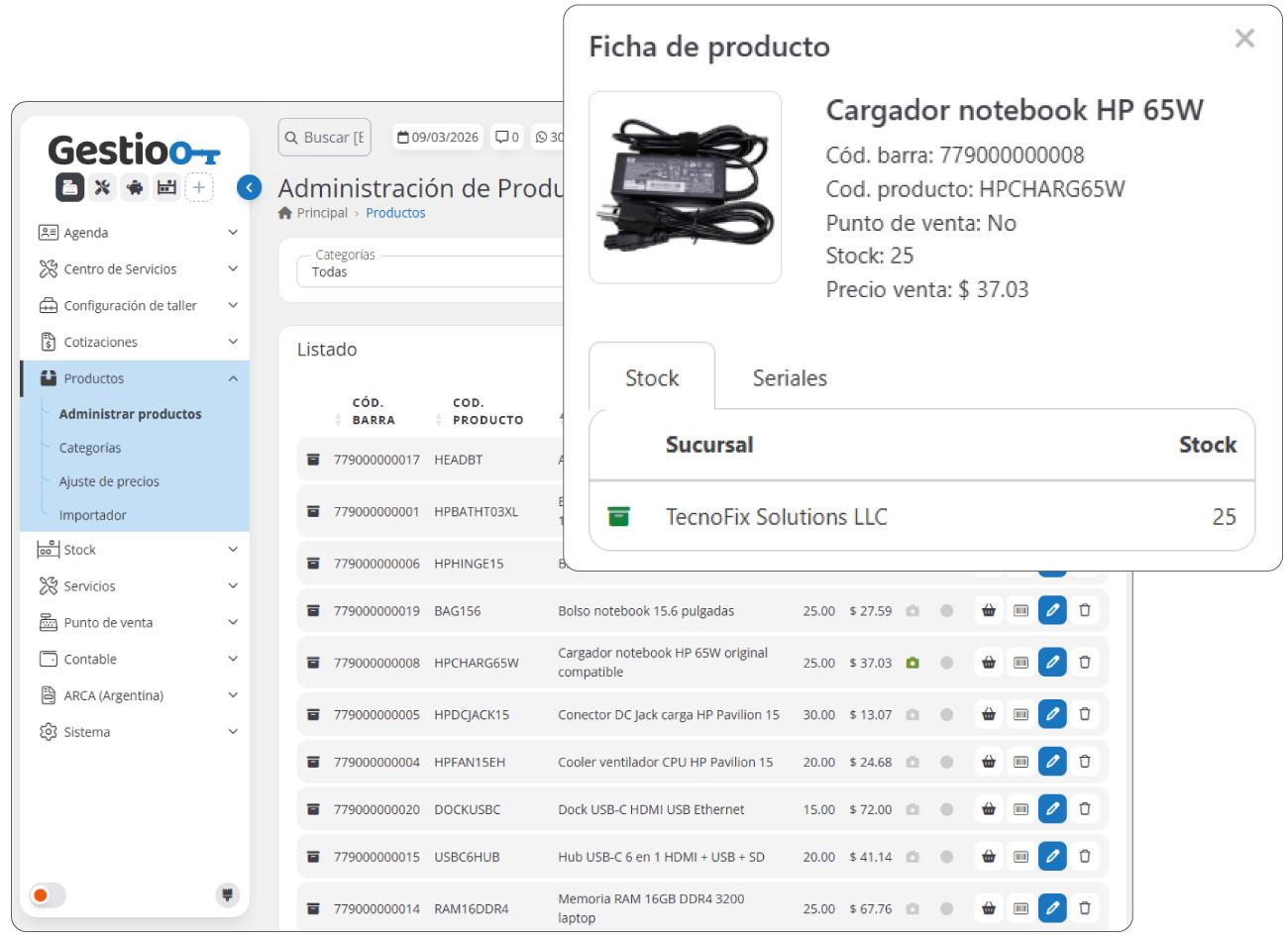
Task: Select TecnoFix Solutions LLC branch row
Action: click(x=922, y=516)
